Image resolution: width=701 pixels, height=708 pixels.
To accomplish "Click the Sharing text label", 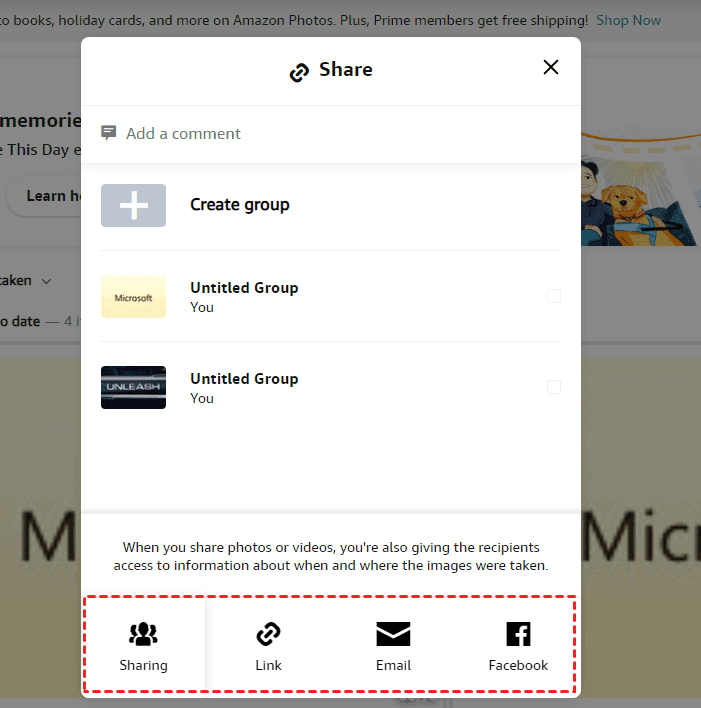I will pos(143,666).
